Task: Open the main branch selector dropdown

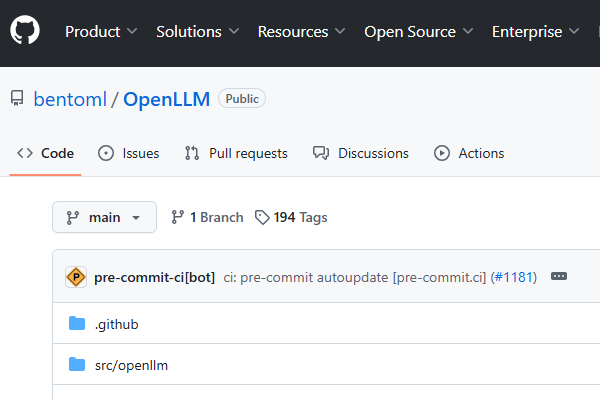Action: point(104,217)
